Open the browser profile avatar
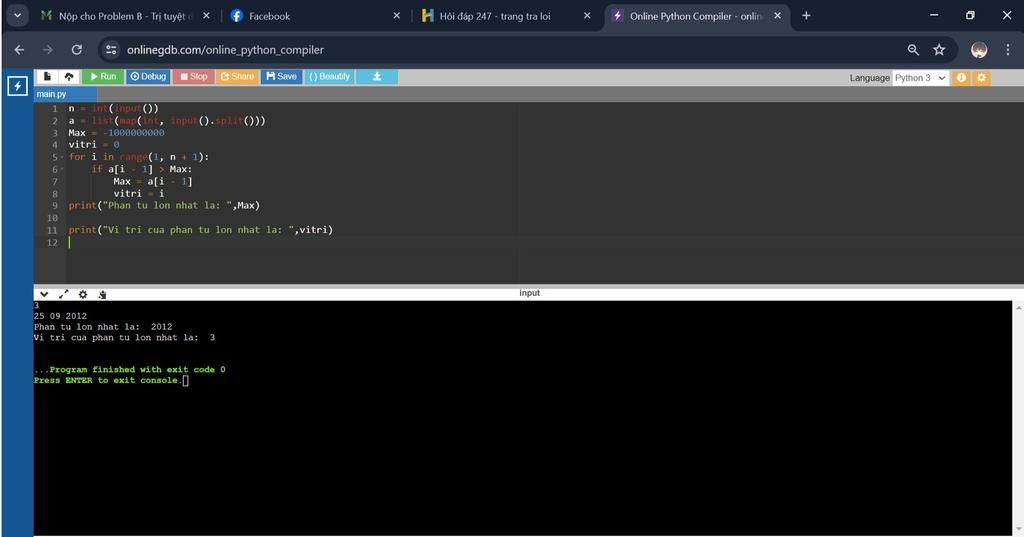1024x537 pixels. pos(978,50)
